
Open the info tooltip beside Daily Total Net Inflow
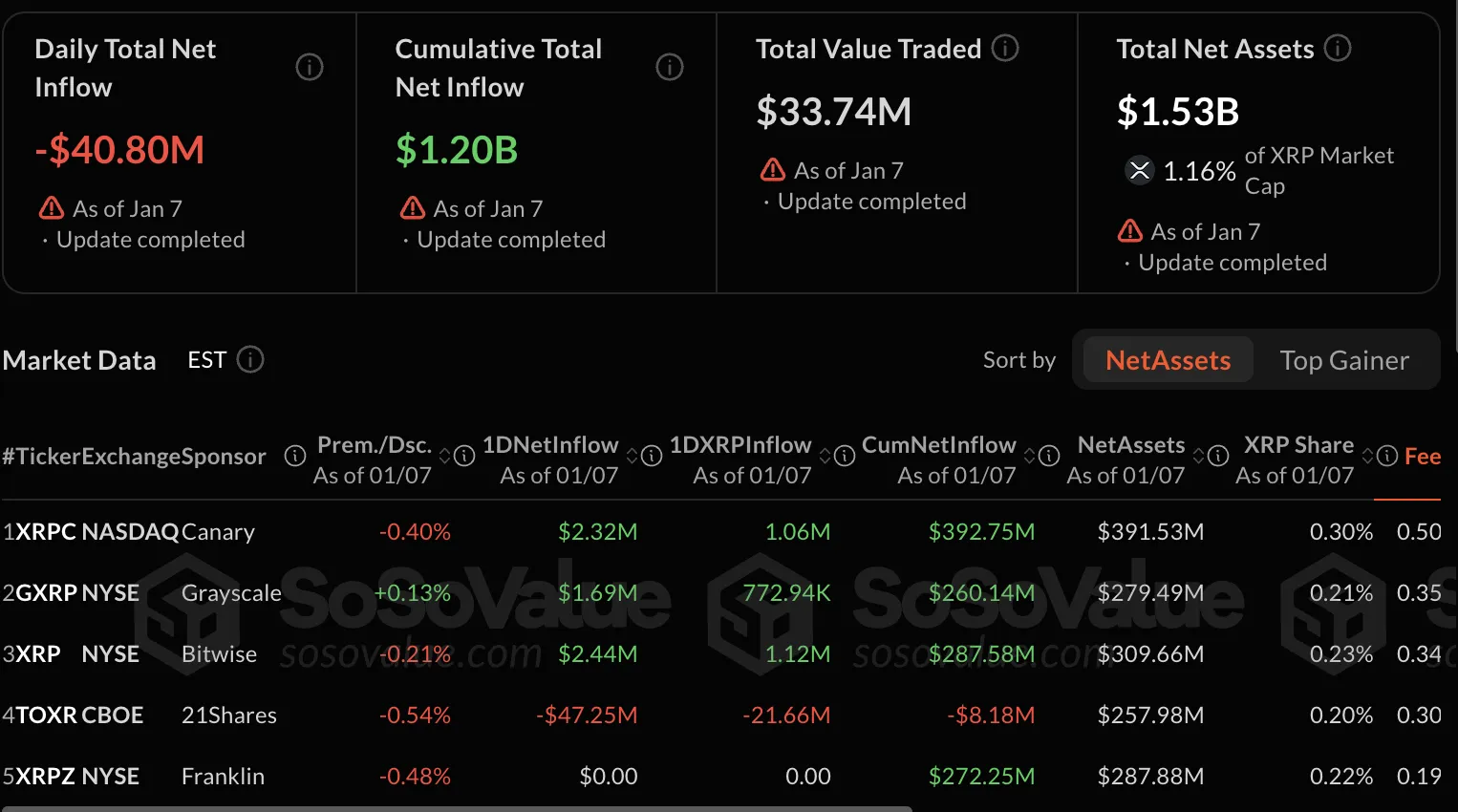click(309, 67)
